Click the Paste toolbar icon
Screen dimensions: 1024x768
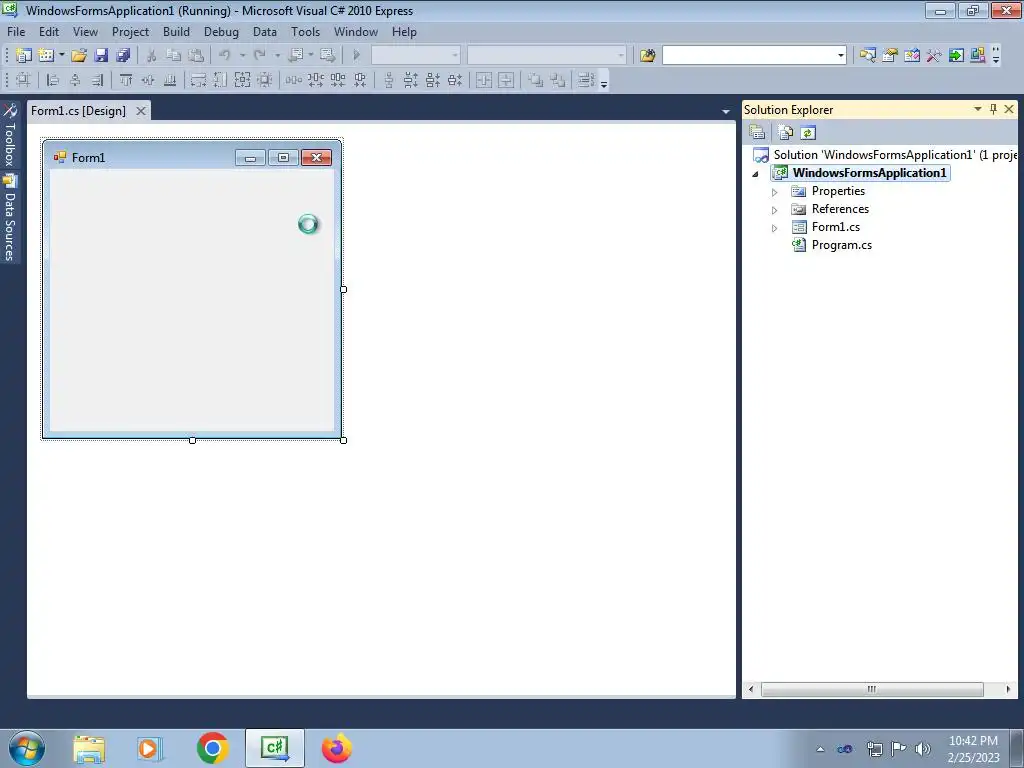(x=195, y=56)
